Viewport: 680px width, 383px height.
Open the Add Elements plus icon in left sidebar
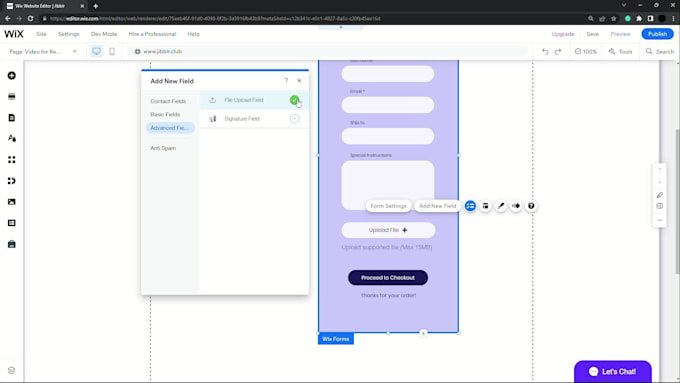[12, 75]
